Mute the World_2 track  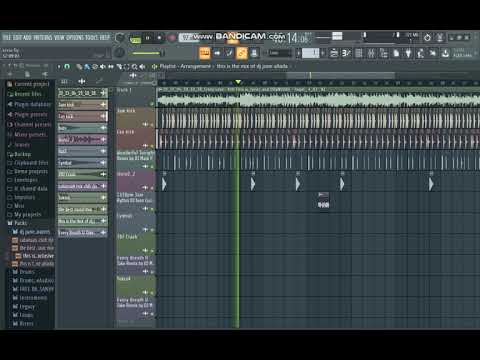152,188
